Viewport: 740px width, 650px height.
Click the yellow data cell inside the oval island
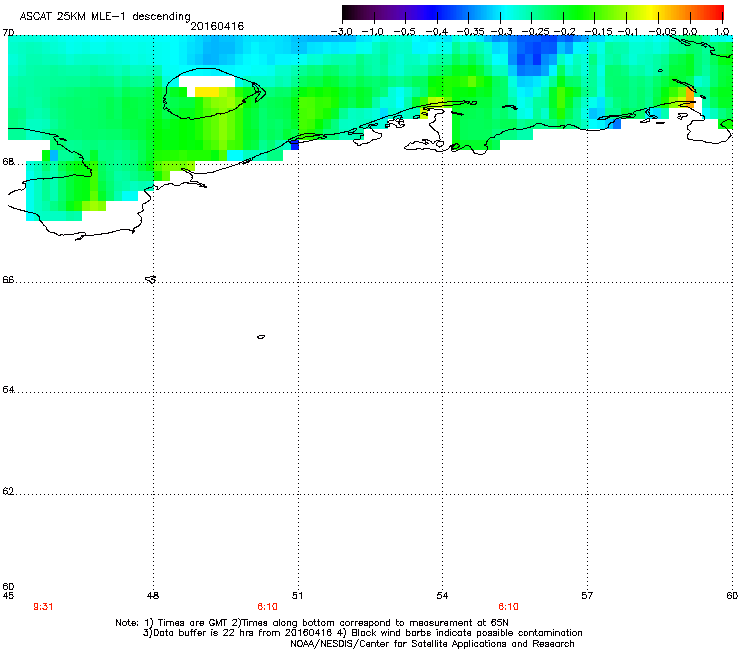(207, 92)
